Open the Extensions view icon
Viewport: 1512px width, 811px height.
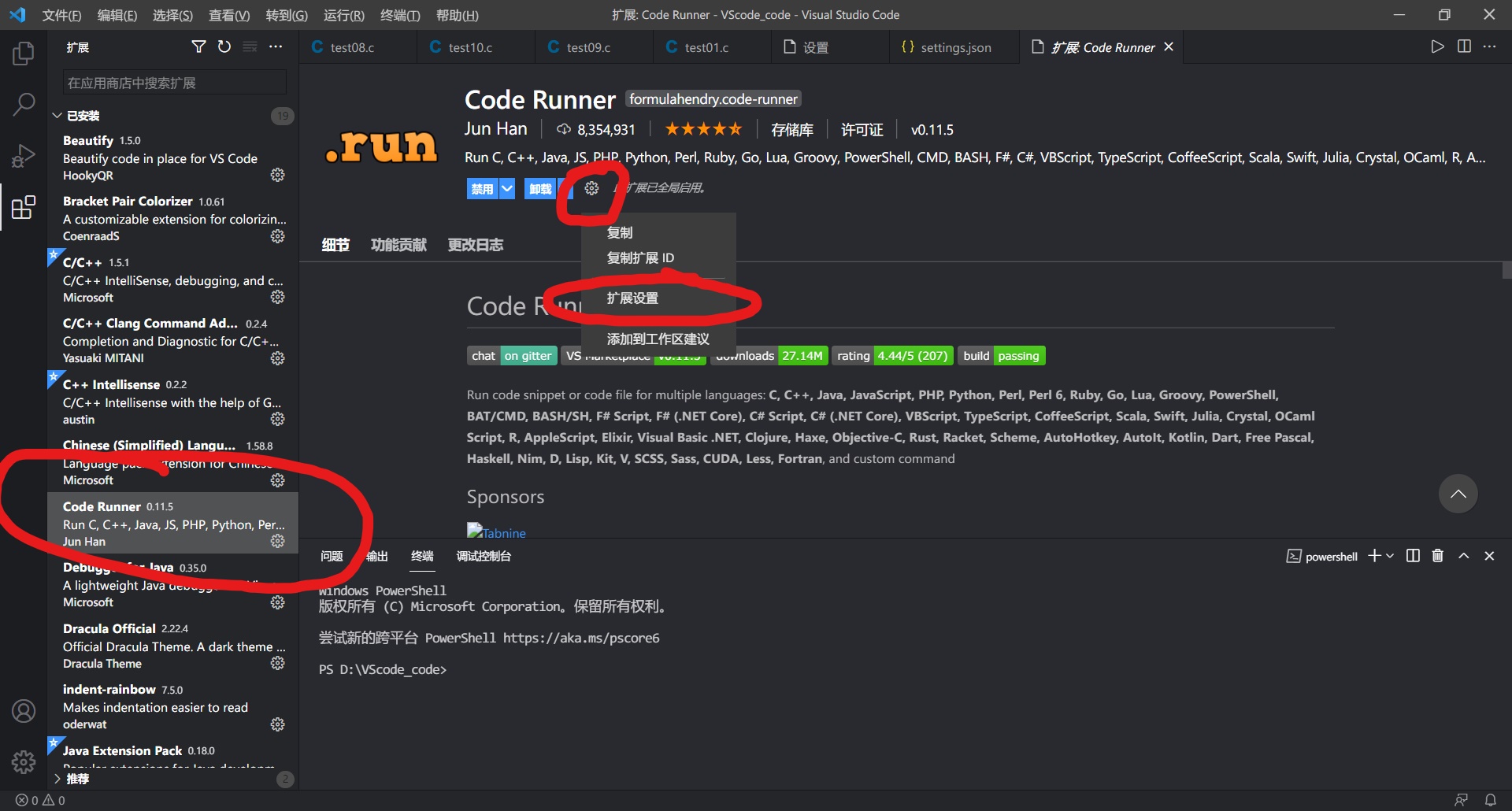(24, 208)
